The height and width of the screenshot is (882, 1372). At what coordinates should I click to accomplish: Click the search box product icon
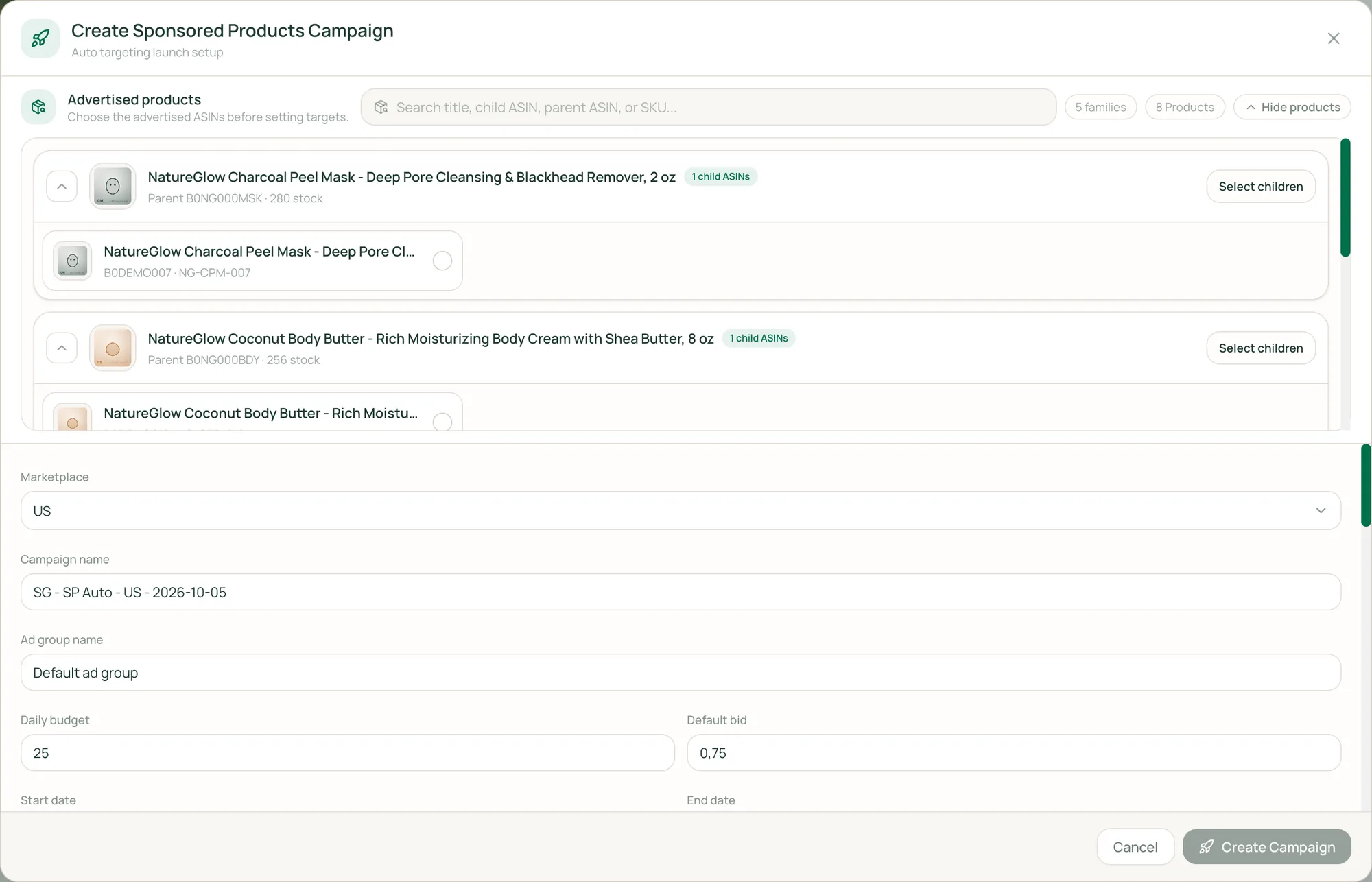381,107
